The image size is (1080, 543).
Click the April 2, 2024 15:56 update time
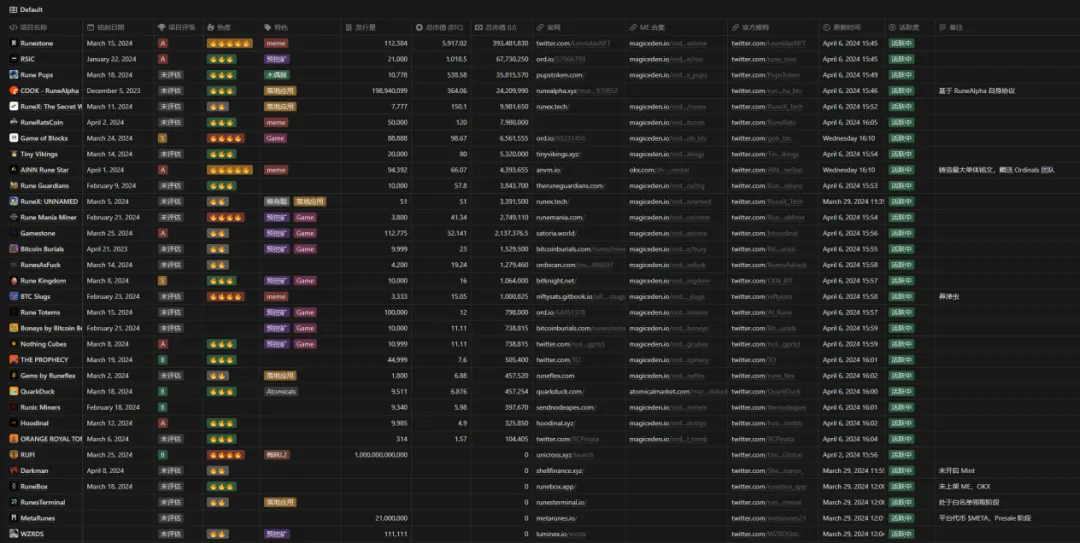(850, 455)
